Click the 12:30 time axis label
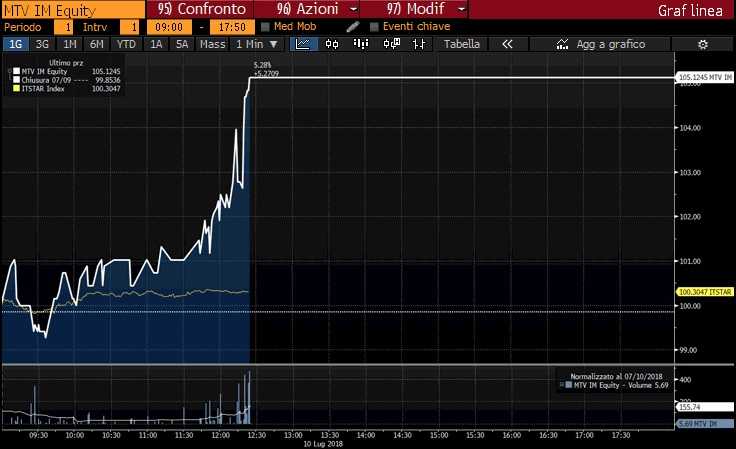This screenshot has width=736, height=449. (x=257, y=435)
